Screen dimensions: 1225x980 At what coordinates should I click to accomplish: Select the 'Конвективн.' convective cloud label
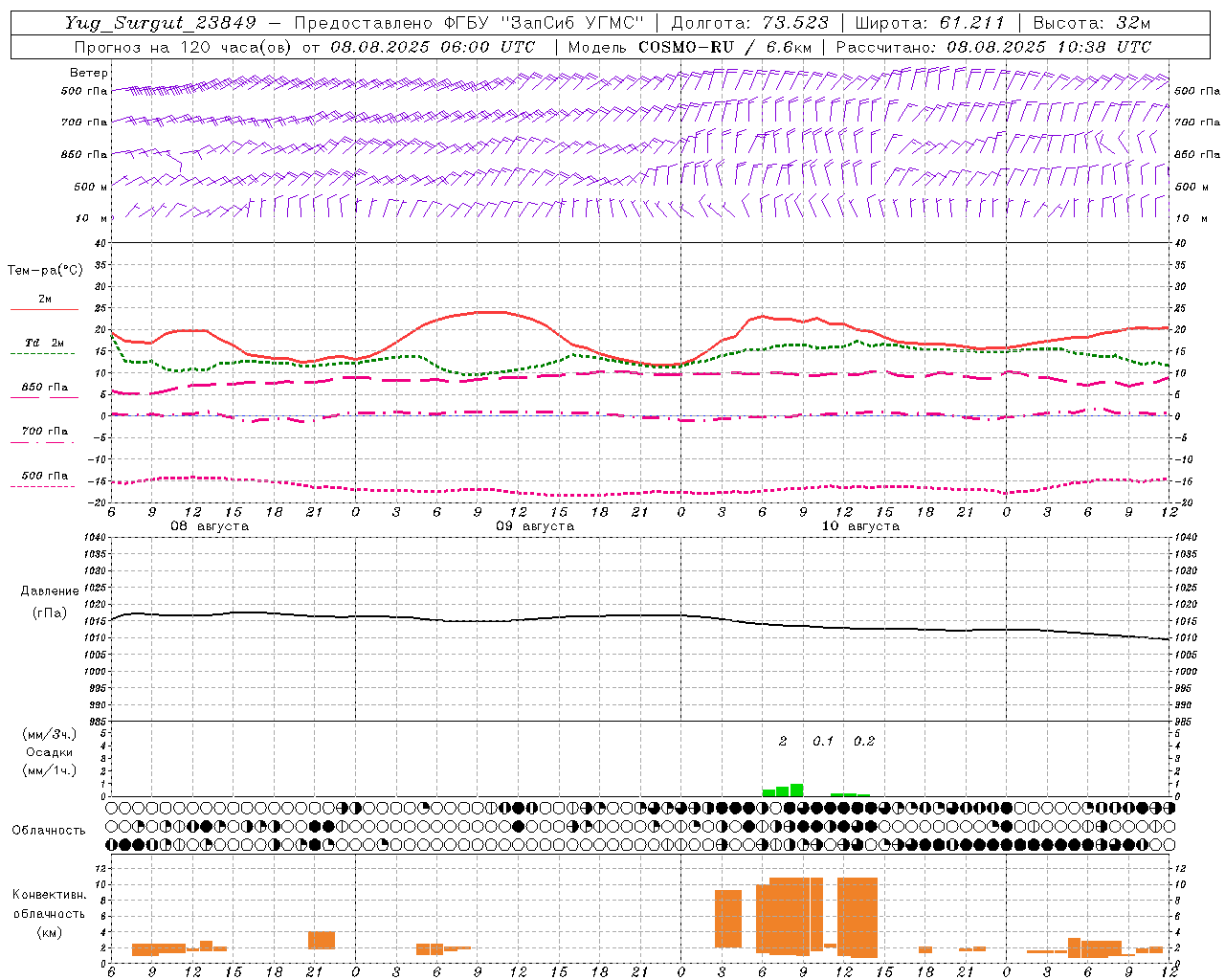(50, 895)
